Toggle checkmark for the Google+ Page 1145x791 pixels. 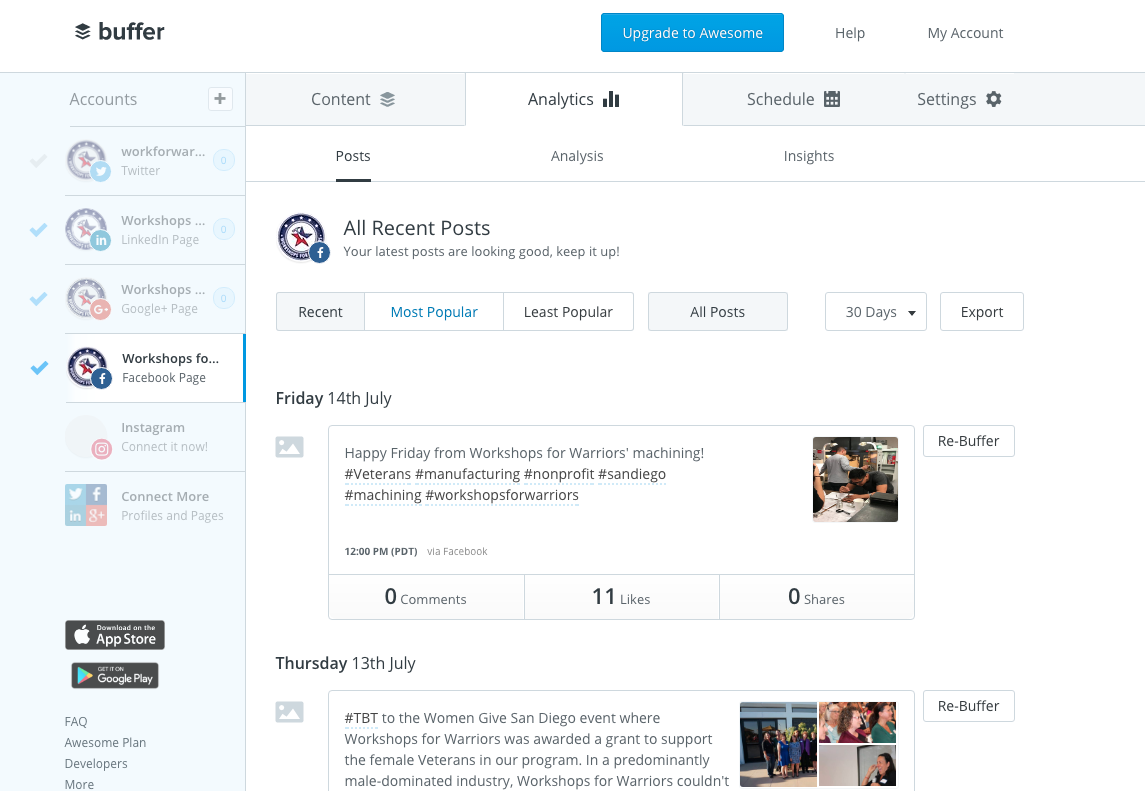coord(39,299)
